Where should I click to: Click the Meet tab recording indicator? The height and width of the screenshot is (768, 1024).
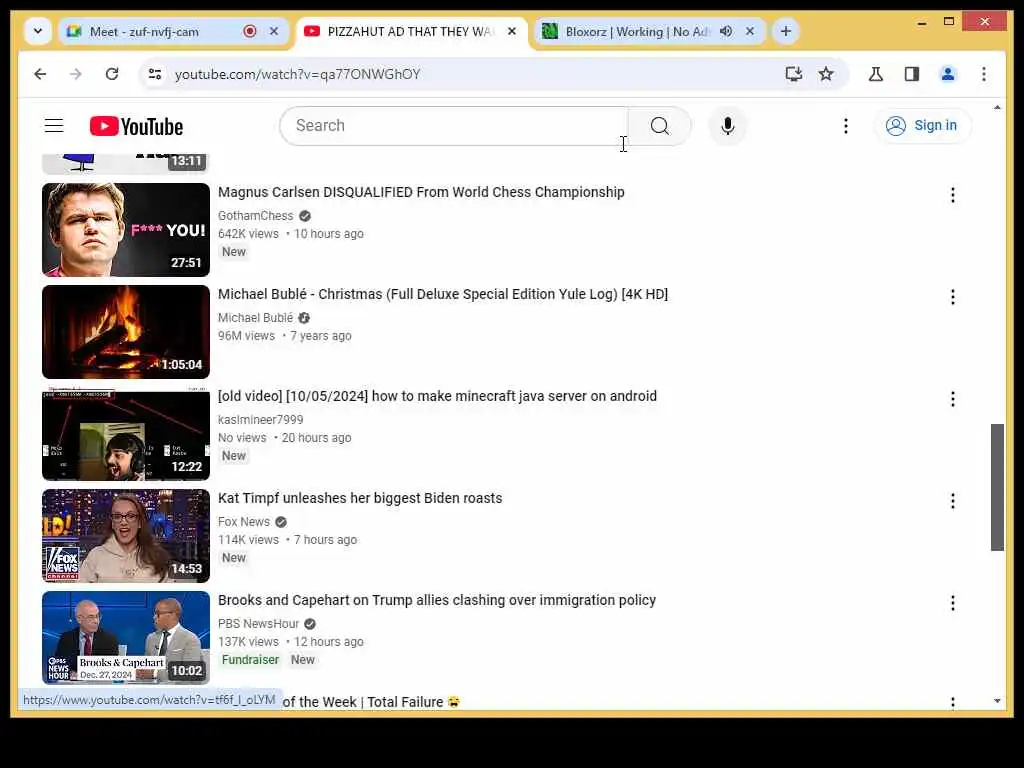point(249,31)
